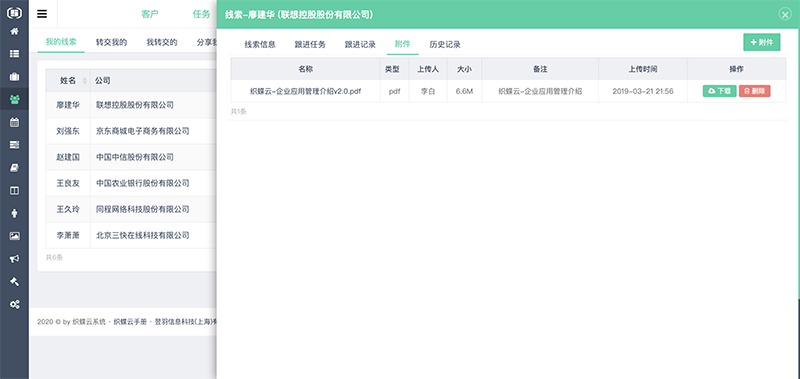This screenshot has width=800, height=379.
Task: Delete the attachment with the 删除 button
Action: coord(755,91)
